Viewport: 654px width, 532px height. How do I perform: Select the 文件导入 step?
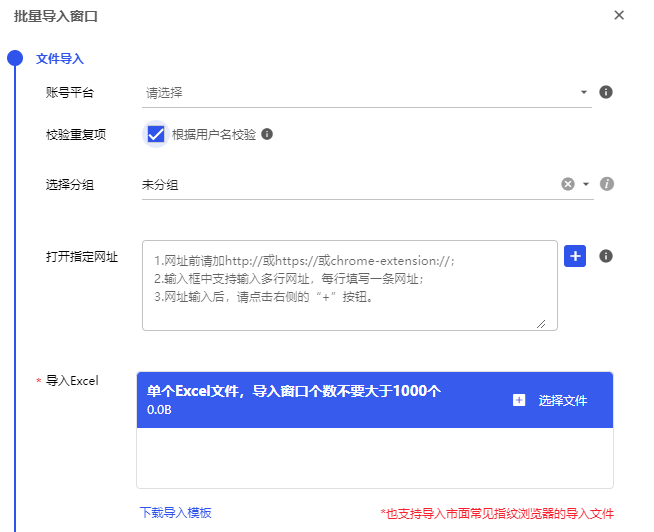click(x=60, y=58)
